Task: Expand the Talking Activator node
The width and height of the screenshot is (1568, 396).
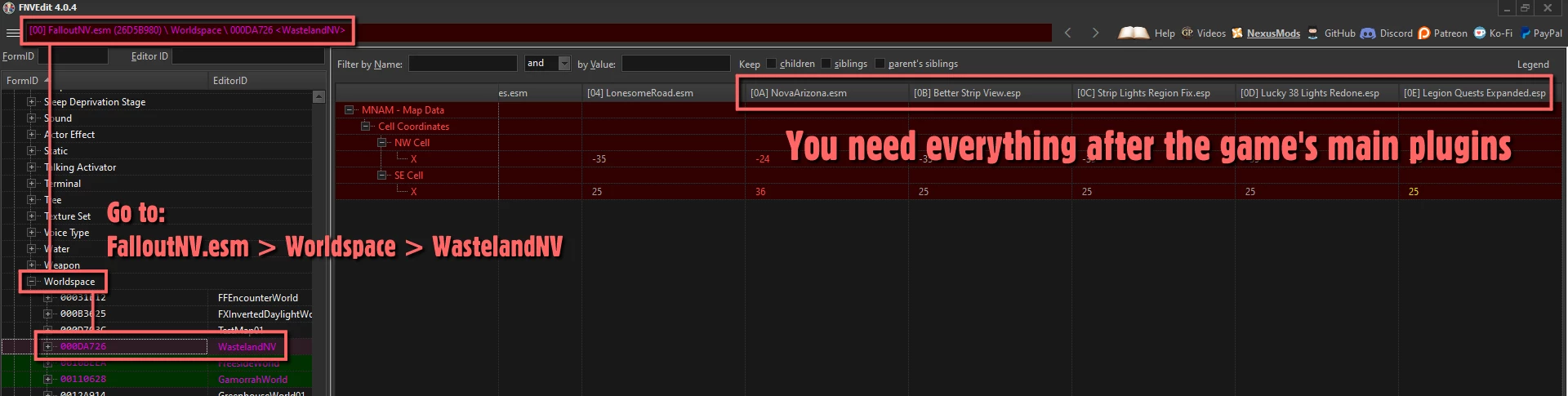Action: tap(31, 167)
